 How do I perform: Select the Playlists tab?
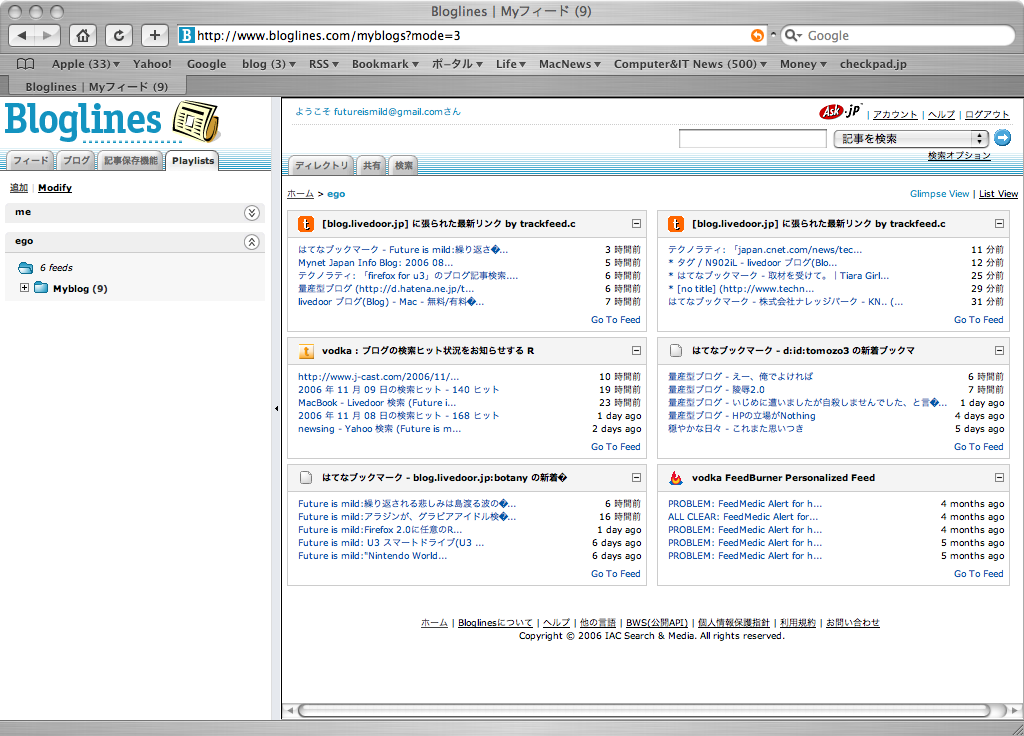[193, 161]
